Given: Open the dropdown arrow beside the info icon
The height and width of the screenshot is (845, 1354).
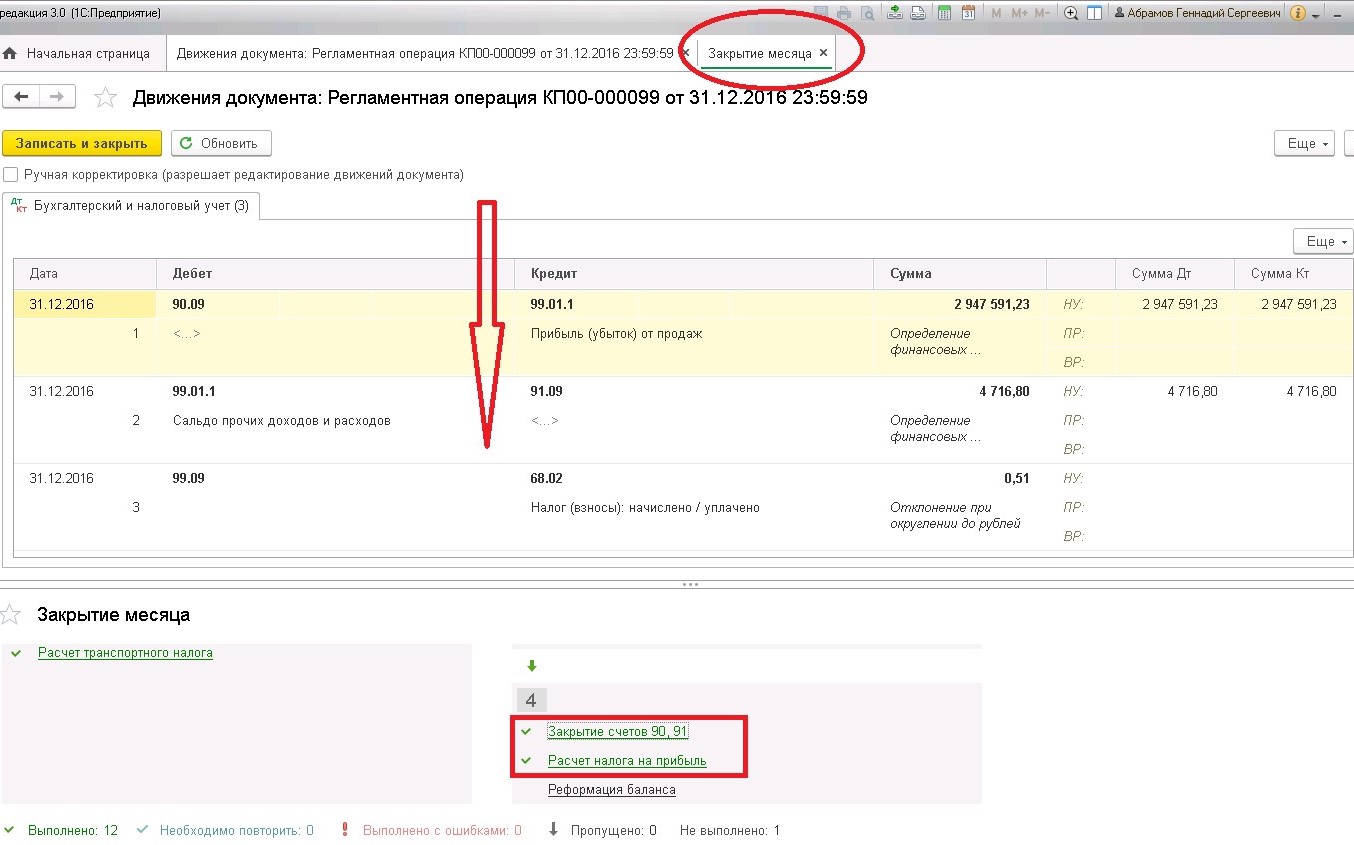Looking at the screenshot, I should (x=1316, y=14).
